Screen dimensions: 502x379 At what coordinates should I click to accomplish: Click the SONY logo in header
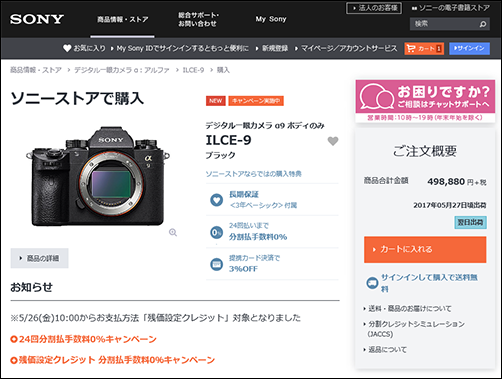coord(37,19)
